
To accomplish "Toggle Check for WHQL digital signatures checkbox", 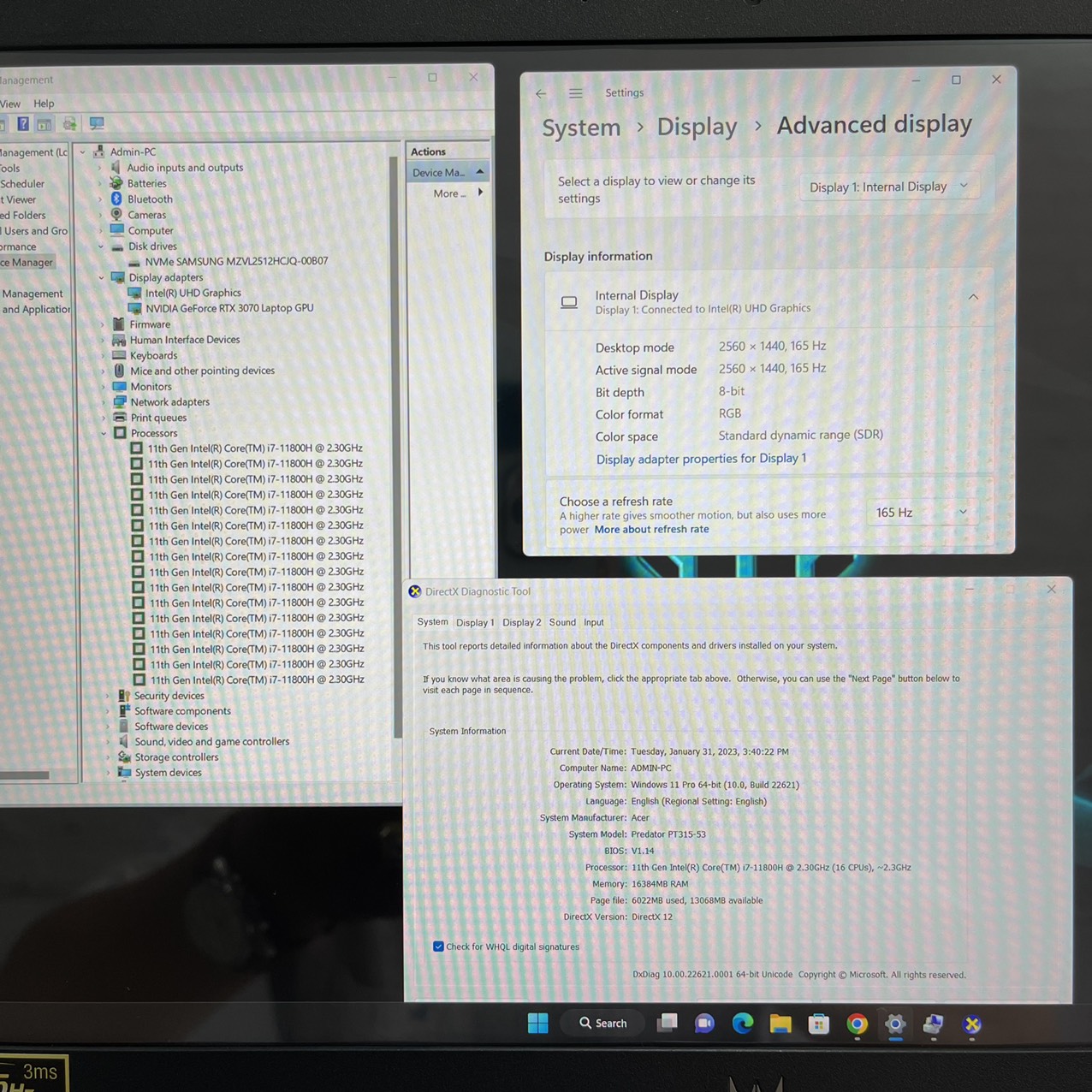I will 438,947.
